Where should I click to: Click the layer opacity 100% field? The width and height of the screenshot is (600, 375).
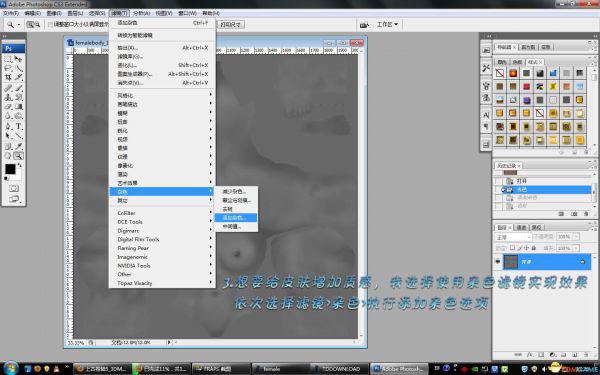click(564, 237)
